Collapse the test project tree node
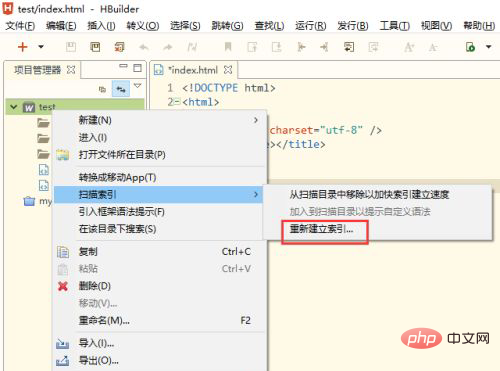This screenshot has width=500, height=371. pyautogui.click(x=14, y=107)
